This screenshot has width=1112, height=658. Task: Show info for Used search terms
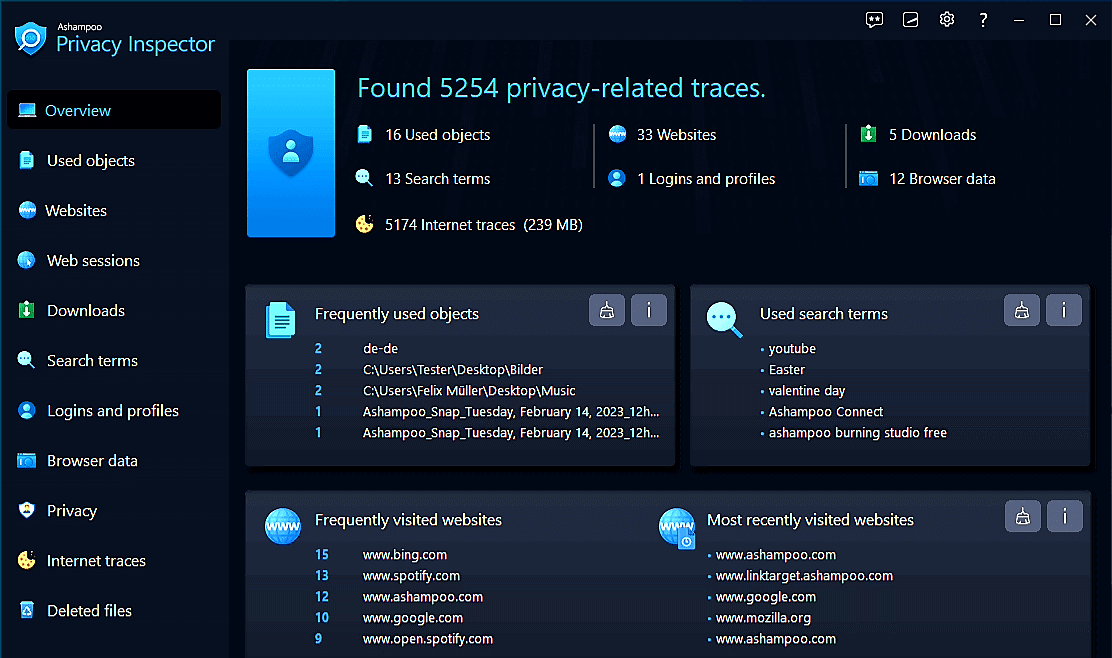[x=1064, y=310]
